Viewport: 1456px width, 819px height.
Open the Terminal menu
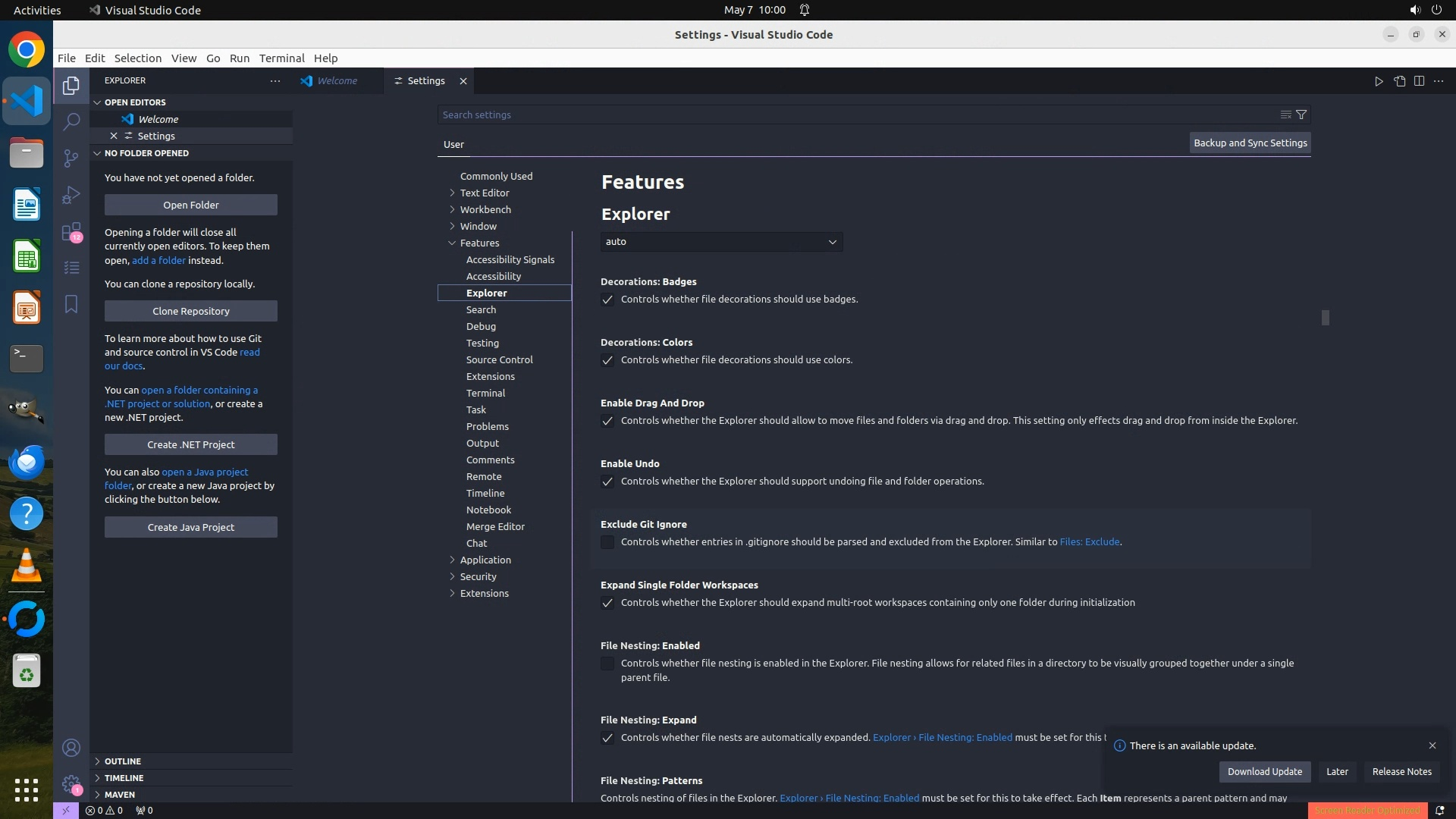click(281, 58)
